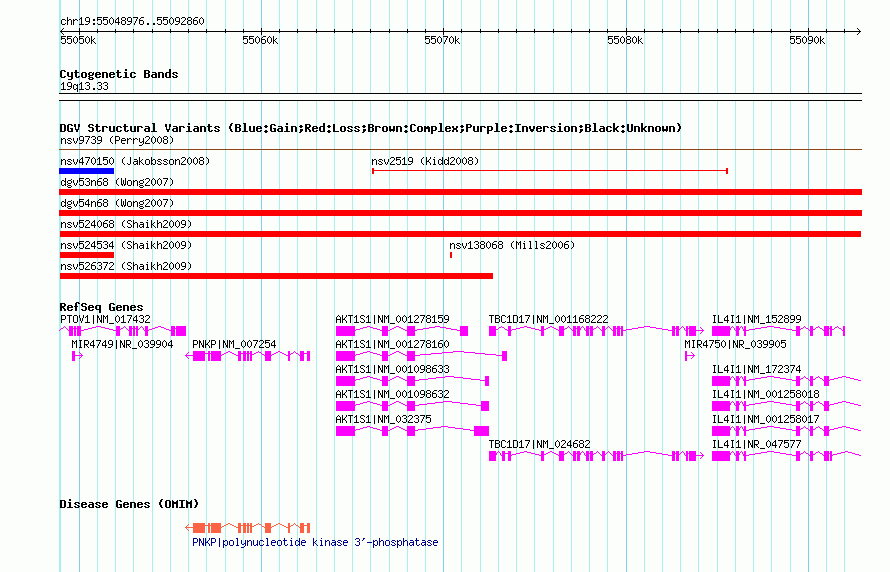Click the 55070k ruler tick label
The image size is (890, 572).
coord(442,40)
